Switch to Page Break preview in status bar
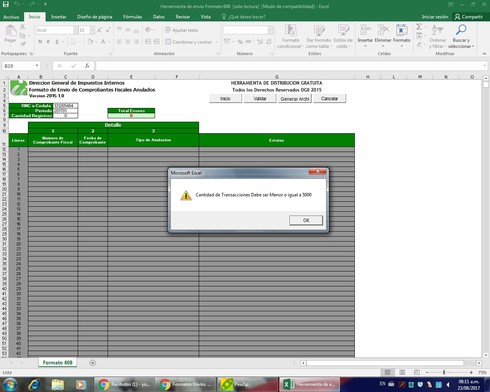 [417, 372]
